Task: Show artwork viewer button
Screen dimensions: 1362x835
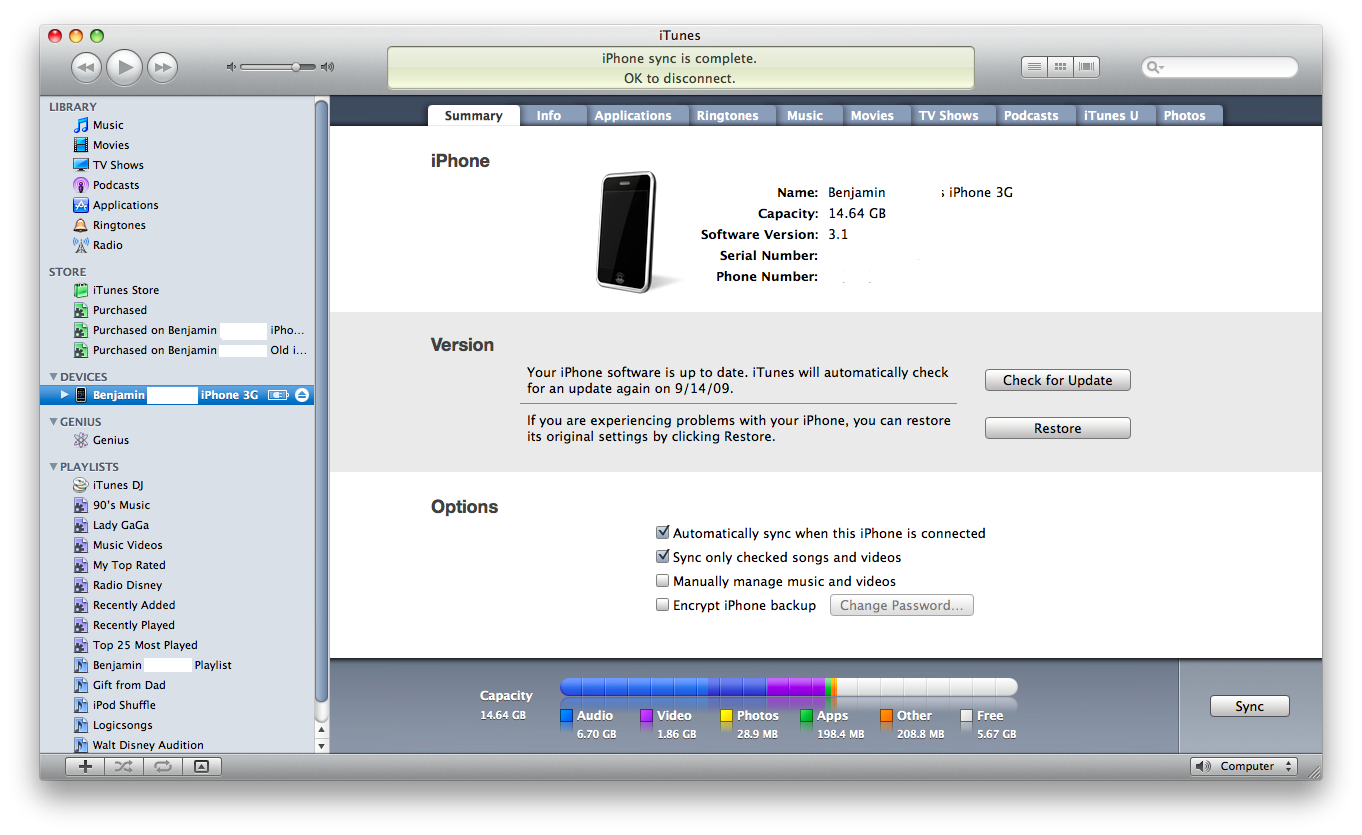Action: (201, 766)
